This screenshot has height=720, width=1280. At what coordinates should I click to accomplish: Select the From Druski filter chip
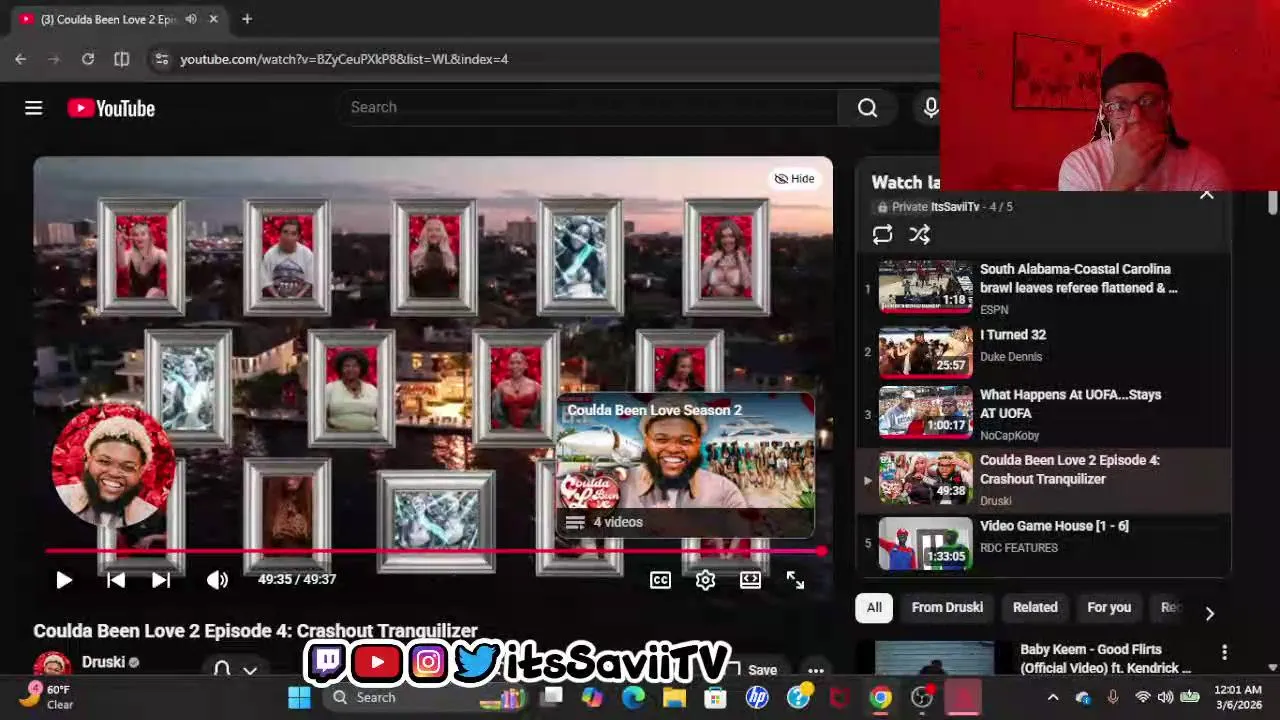[947, 607]
